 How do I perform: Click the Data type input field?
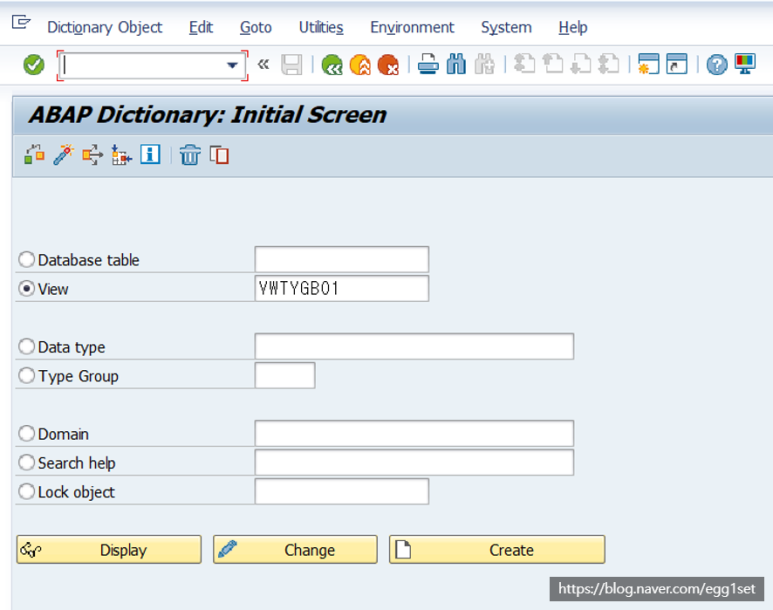(x=414, y=347)
